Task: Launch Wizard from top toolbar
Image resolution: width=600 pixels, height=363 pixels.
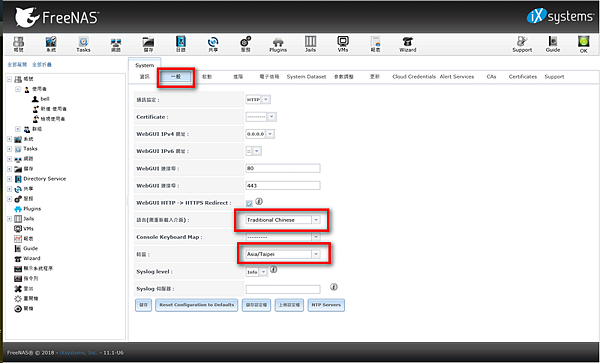Action: click(408, 44)
